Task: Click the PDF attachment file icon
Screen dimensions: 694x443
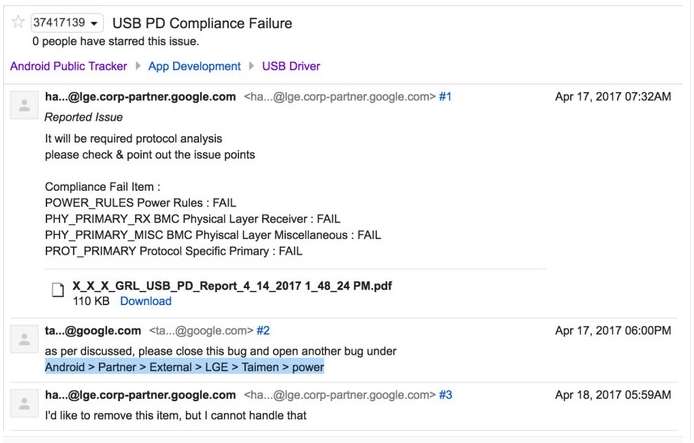Action: pos(58,290)
